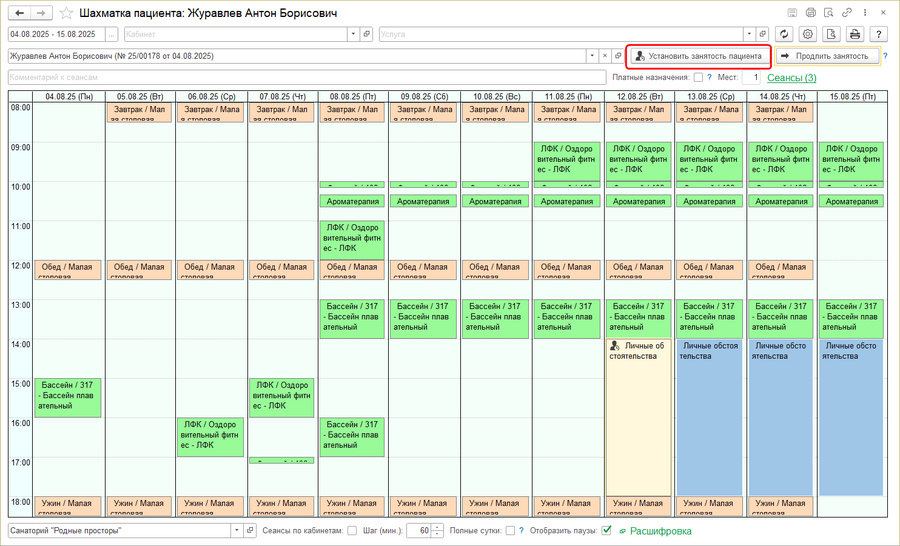This screenshot has width=900, height=546.
Task: Select Ужин block on 14.08.25
Action: pos(781,506)
